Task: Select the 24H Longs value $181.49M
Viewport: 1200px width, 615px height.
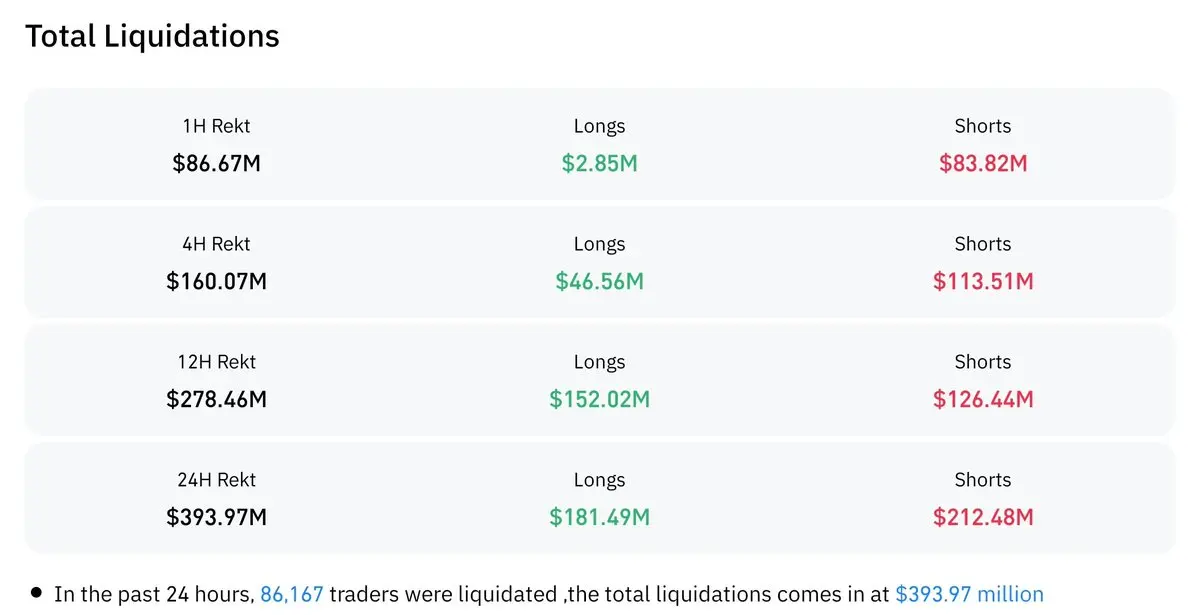Action: click(x=599, y=517)
